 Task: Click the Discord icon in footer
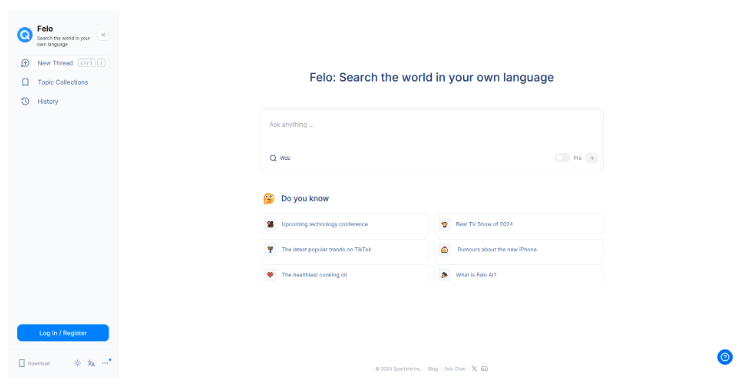(484, 368)
